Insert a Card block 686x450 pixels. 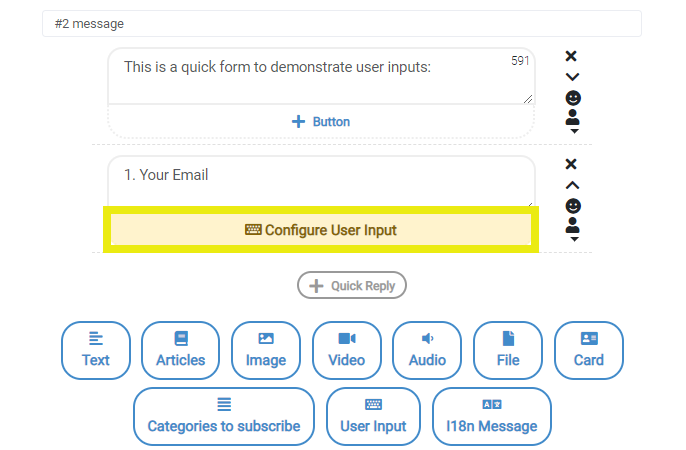589,350
